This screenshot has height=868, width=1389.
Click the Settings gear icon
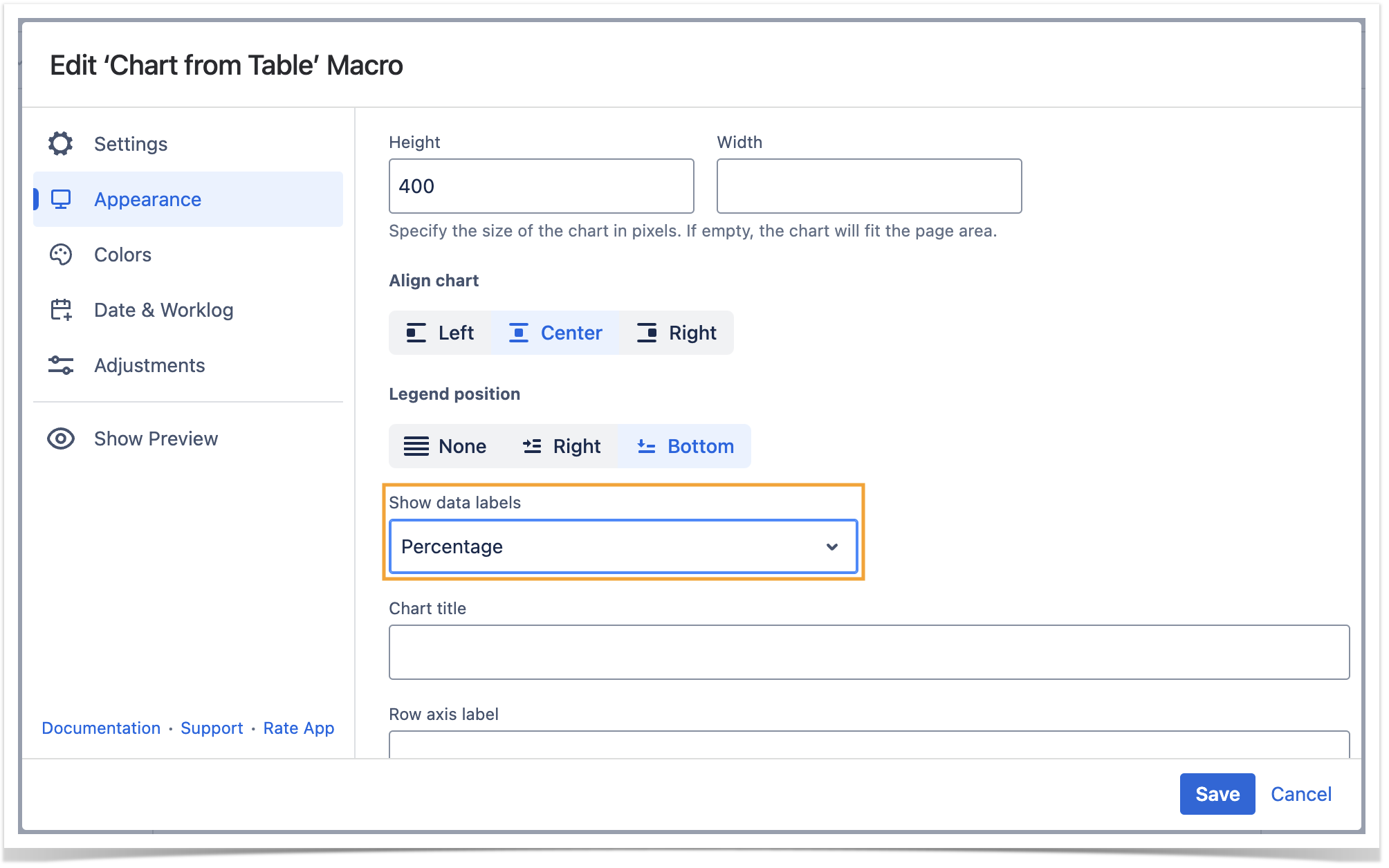coord(61,144)
